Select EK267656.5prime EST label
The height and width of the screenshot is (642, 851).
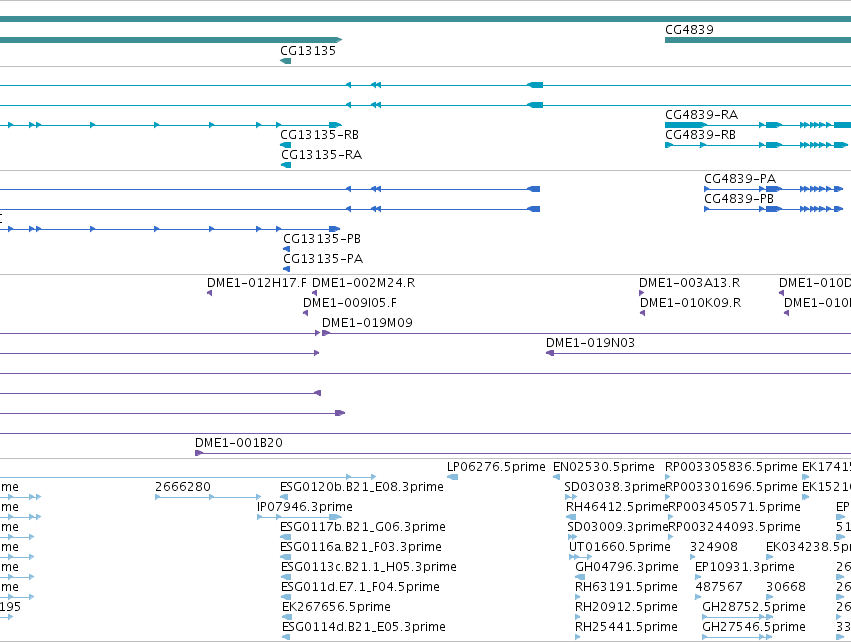(x=336, y=607)
